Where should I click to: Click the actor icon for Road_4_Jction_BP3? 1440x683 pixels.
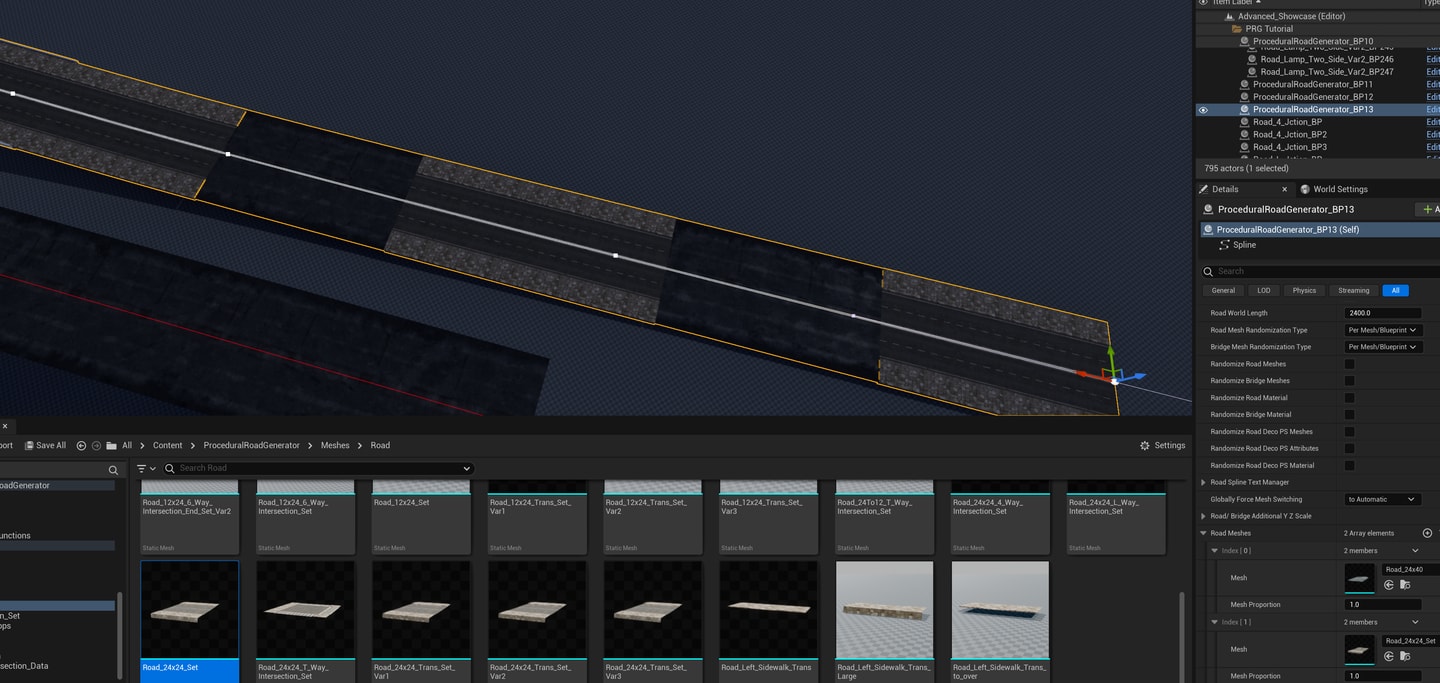point(1245,147)
